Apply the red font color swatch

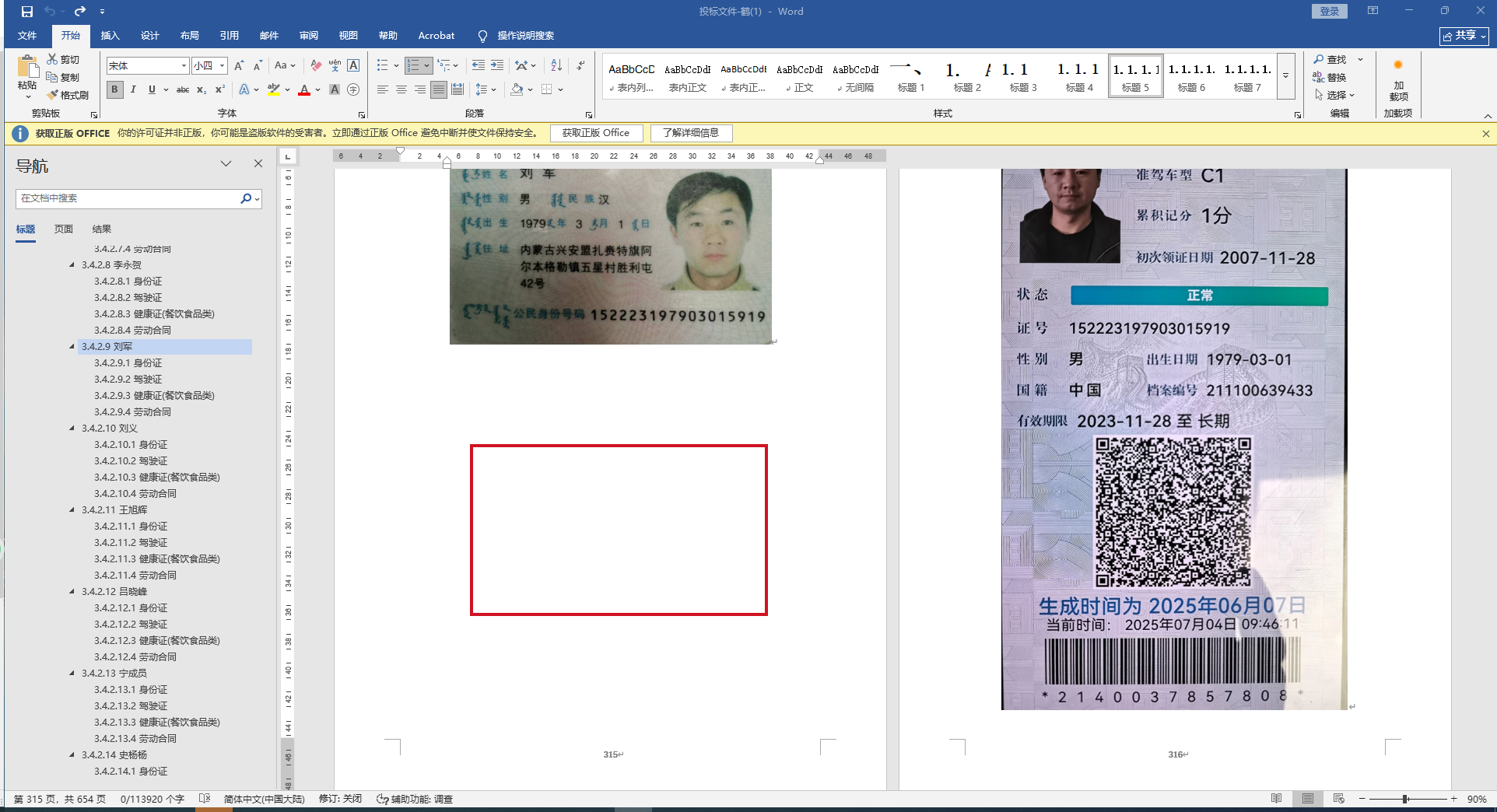click(x=304, y=89)
